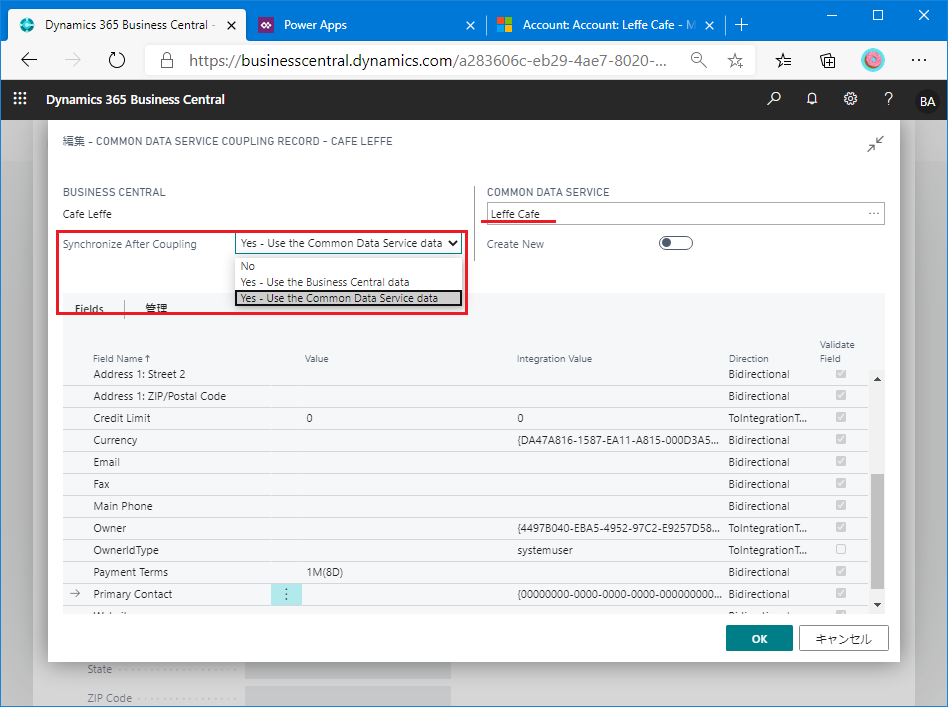Select No in the synchronize dropdown list

(348, 266)
